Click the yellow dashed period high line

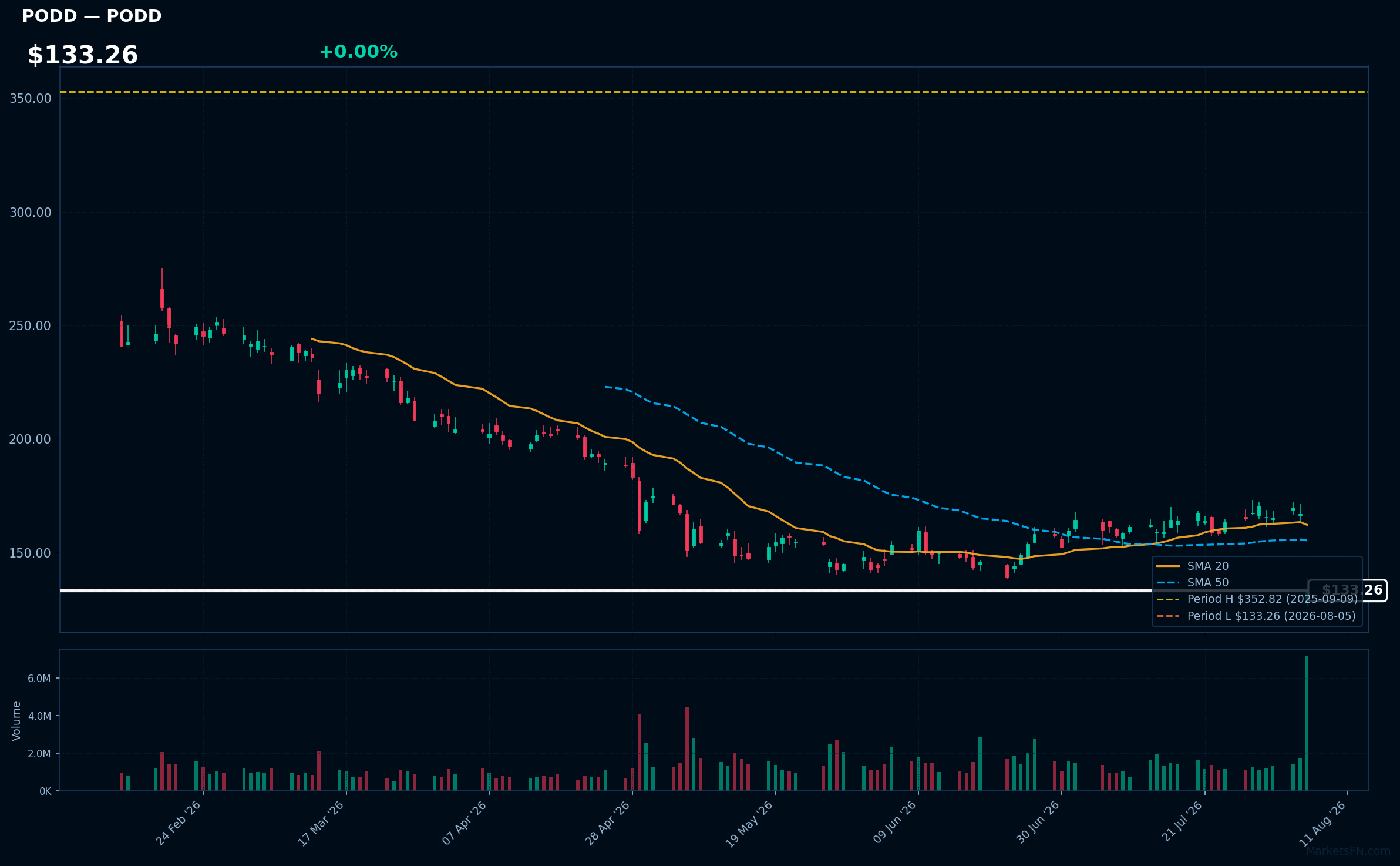tap(714, 92)
